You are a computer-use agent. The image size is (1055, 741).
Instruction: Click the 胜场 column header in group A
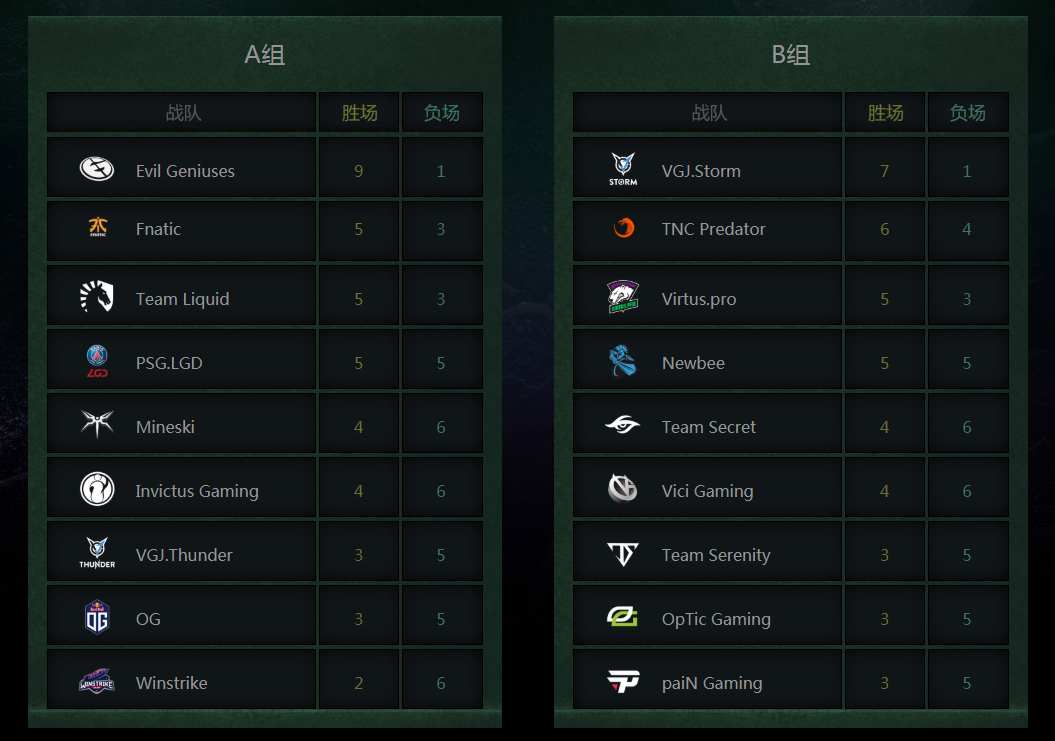[359, 113]
